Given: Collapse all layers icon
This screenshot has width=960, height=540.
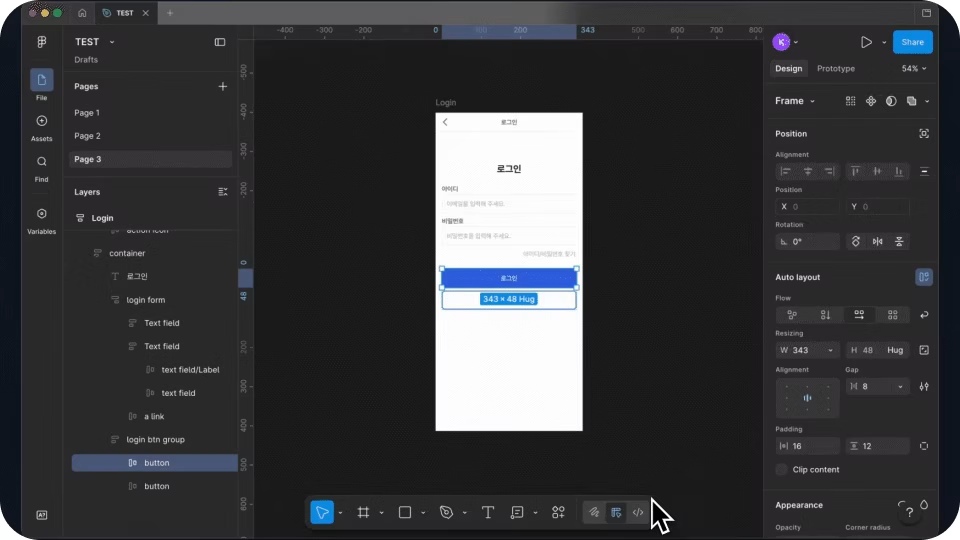Looking at the screenshot, I should (x=223, y=192).
